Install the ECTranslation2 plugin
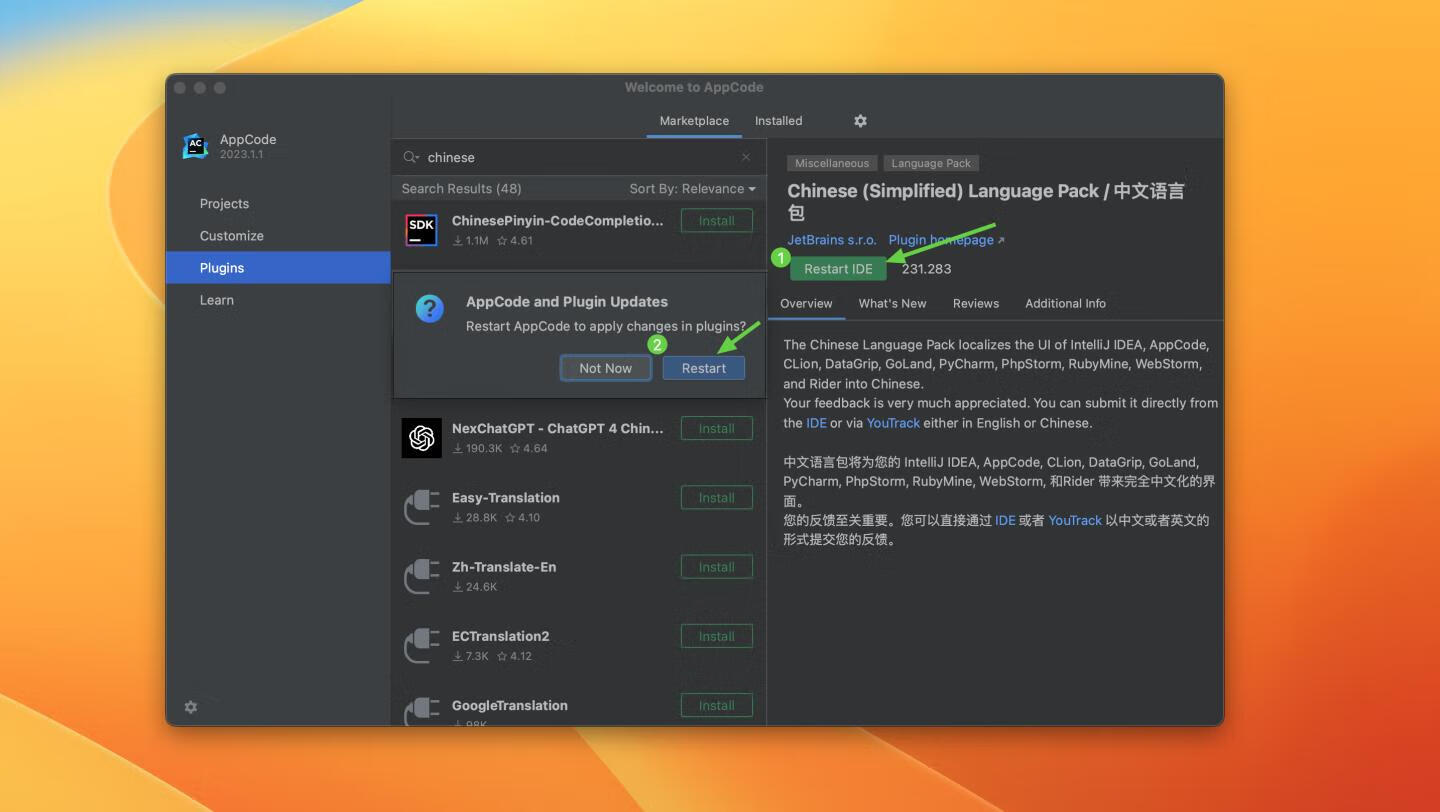 point(716,636)
